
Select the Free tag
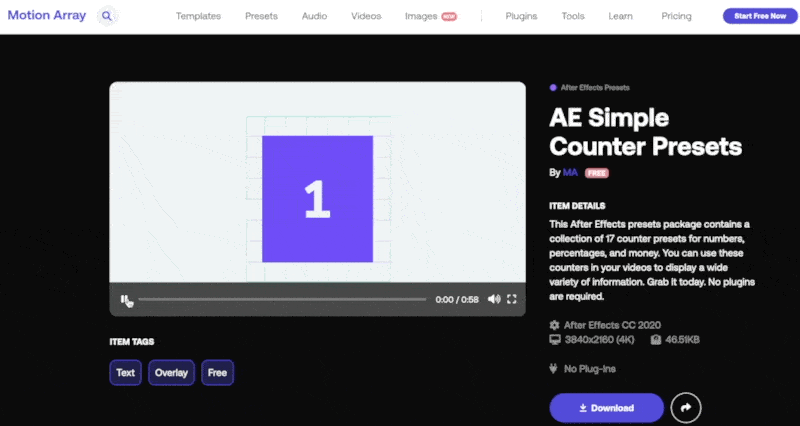[x=217, y=372]
